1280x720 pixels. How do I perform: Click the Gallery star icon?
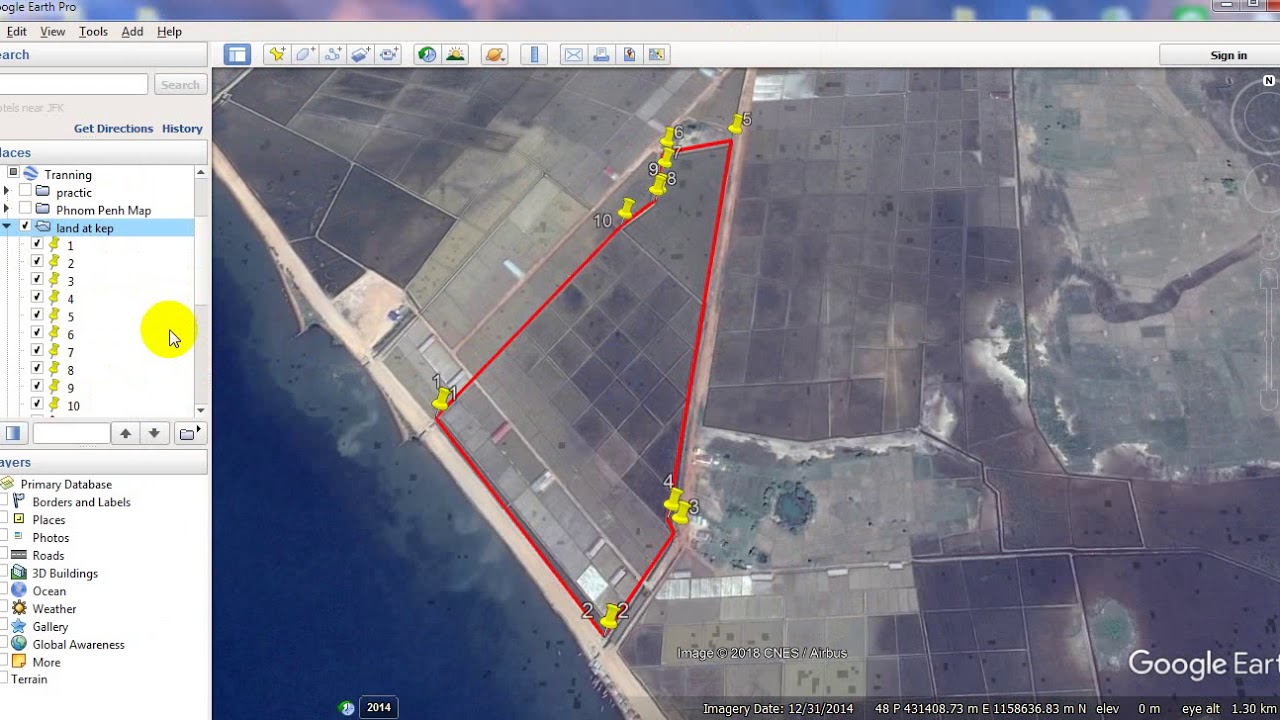pyautogui.click(x=19, y=626)
